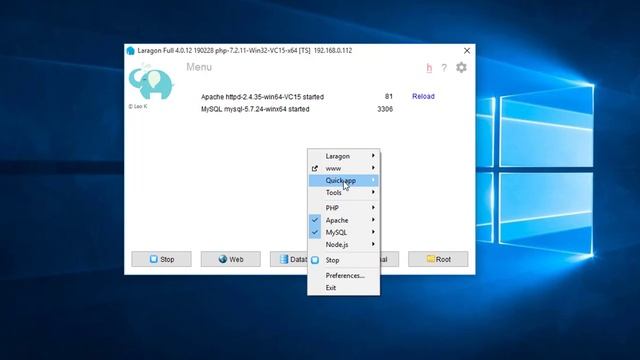The height and width of the screenshot is (360, 640).
Task: Expand the MySQL submenu arrow
Action: (x=373, y=232)
